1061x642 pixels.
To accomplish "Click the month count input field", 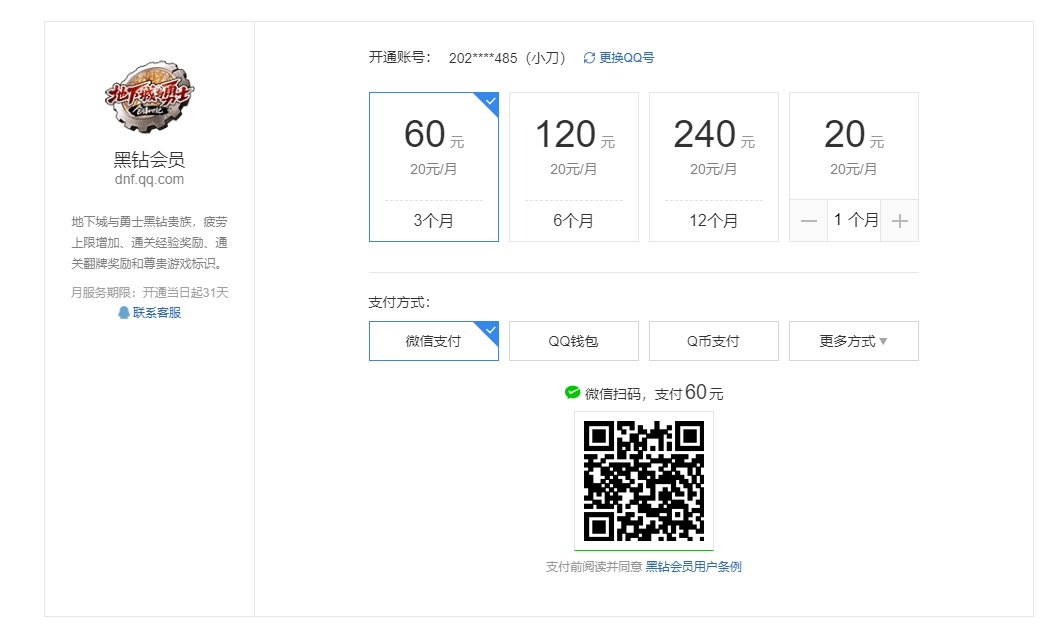I will pyautogui.click(x=853, y=221).
